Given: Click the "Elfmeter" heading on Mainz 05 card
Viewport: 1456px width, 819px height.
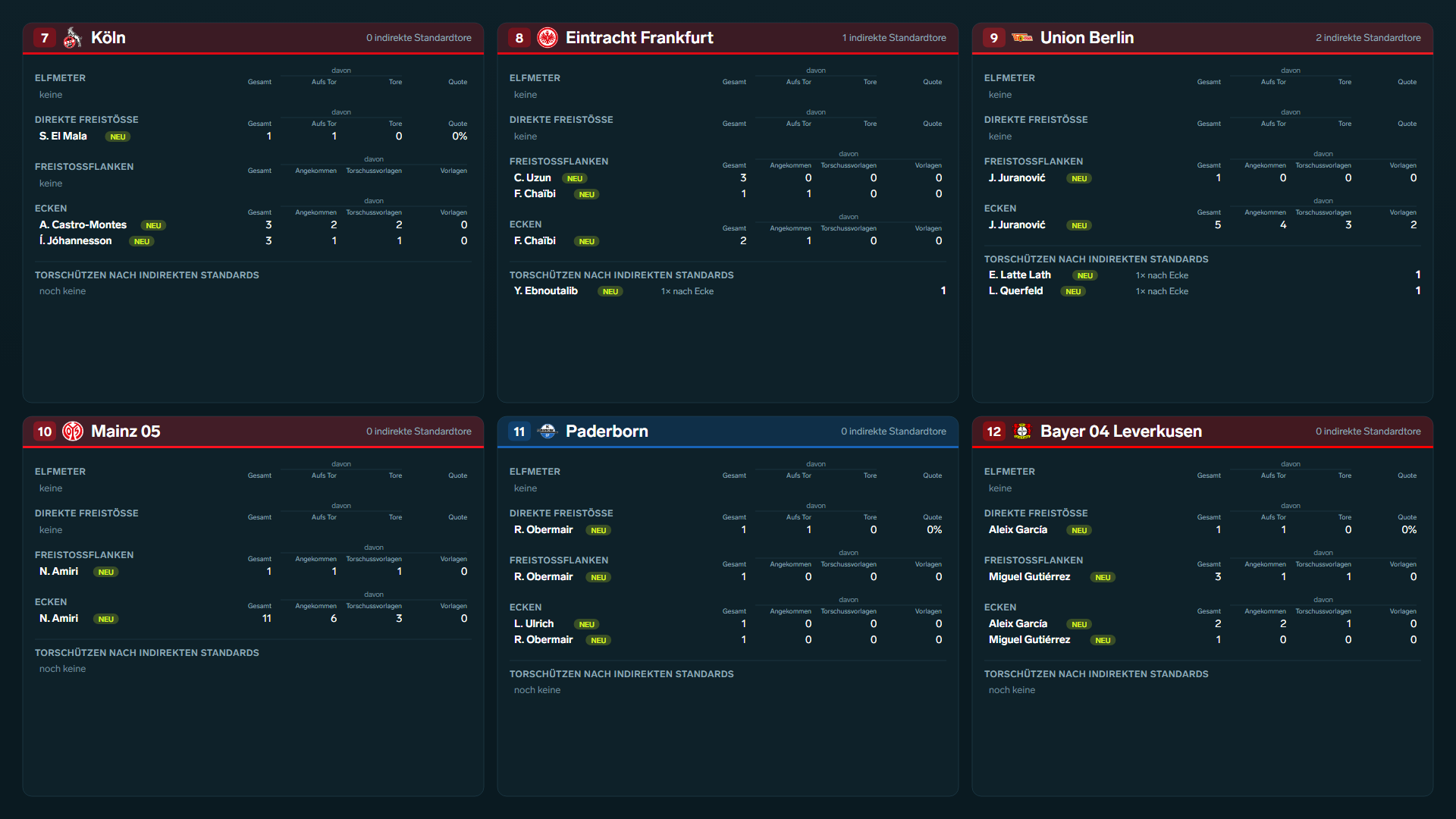Looking at the screenshot, I should click(60, 472).
